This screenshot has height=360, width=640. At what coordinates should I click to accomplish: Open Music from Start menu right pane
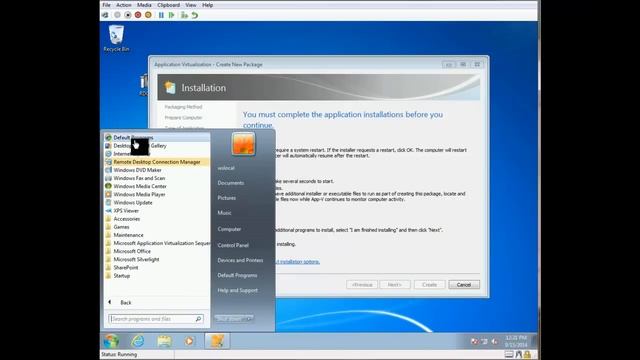(224, 213)
